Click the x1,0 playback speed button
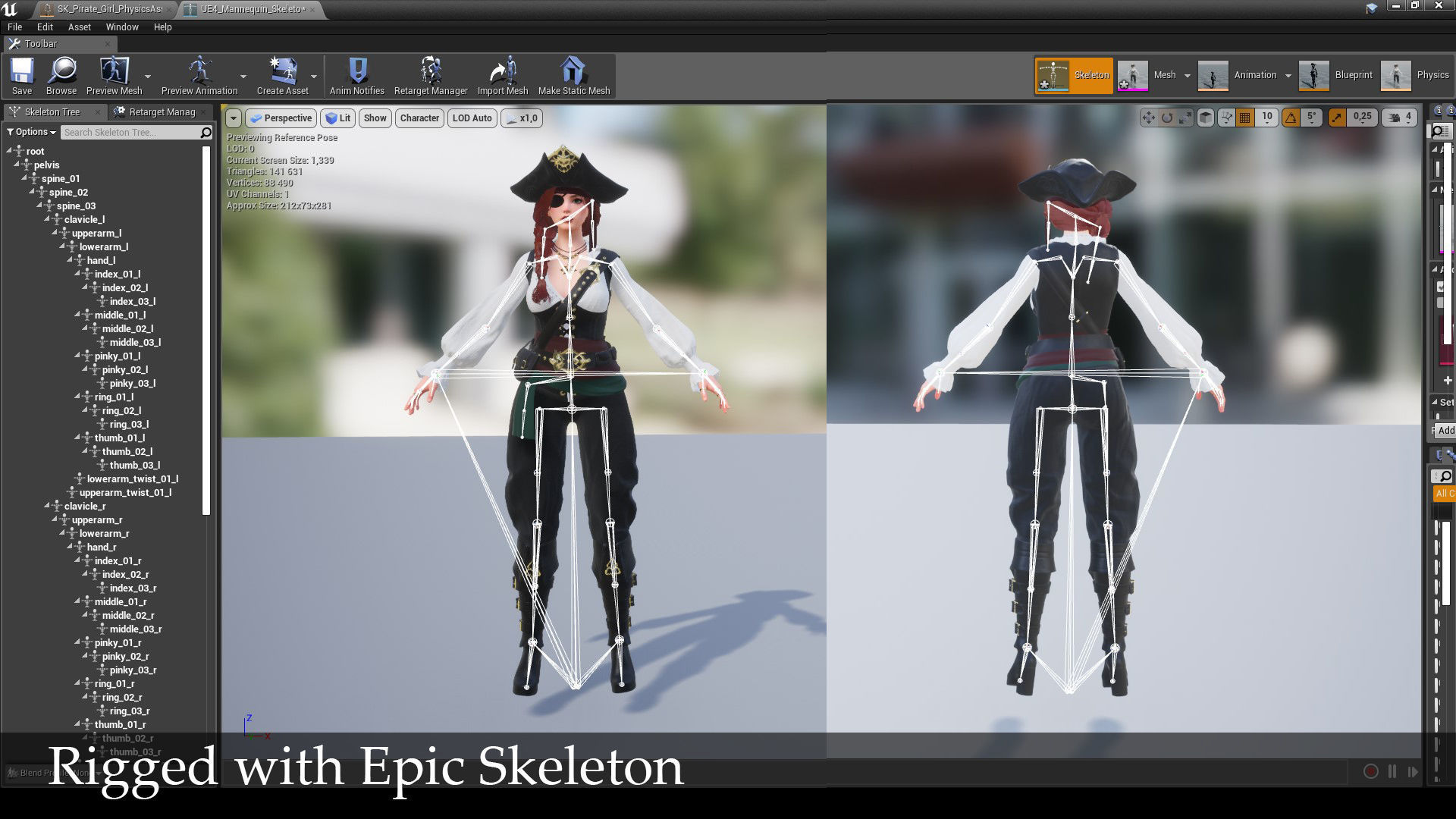This screenshot has height=819, width=1456. click(522, 118)
